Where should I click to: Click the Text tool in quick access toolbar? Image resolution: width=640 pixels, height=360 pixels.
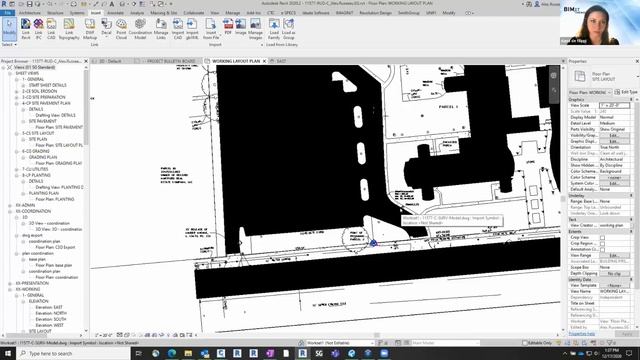[112, 4]
